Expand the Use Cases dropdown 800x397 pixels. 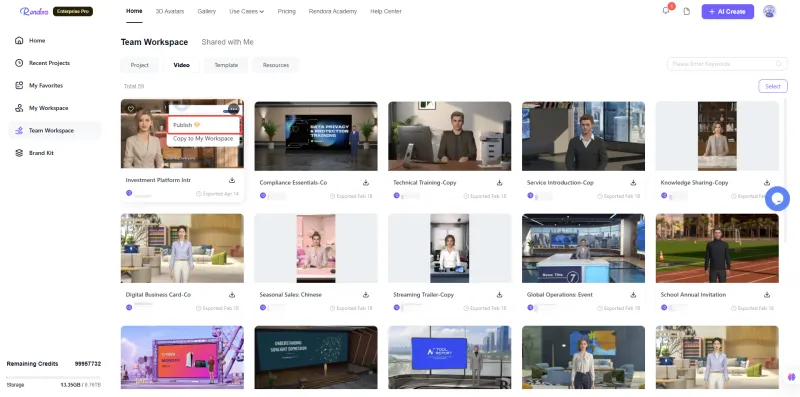click(x=246, y=11)
